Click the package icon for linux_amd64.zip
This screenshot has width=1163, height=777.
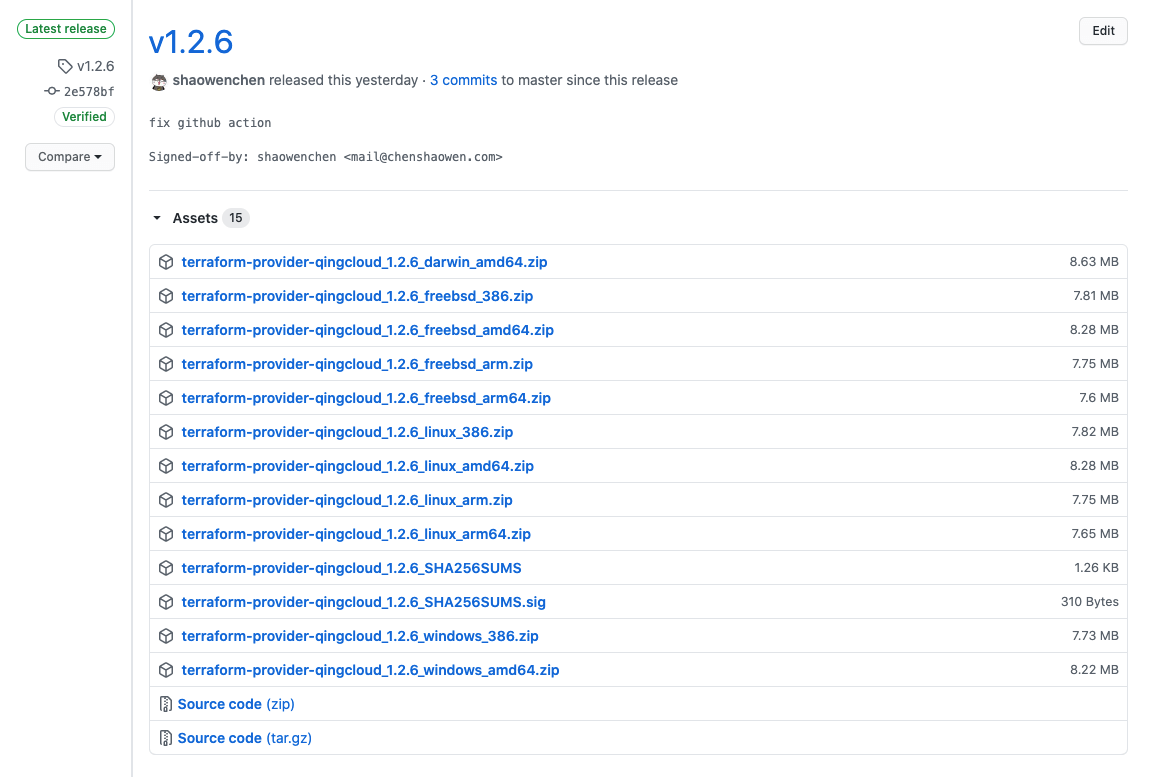(166, 466)
